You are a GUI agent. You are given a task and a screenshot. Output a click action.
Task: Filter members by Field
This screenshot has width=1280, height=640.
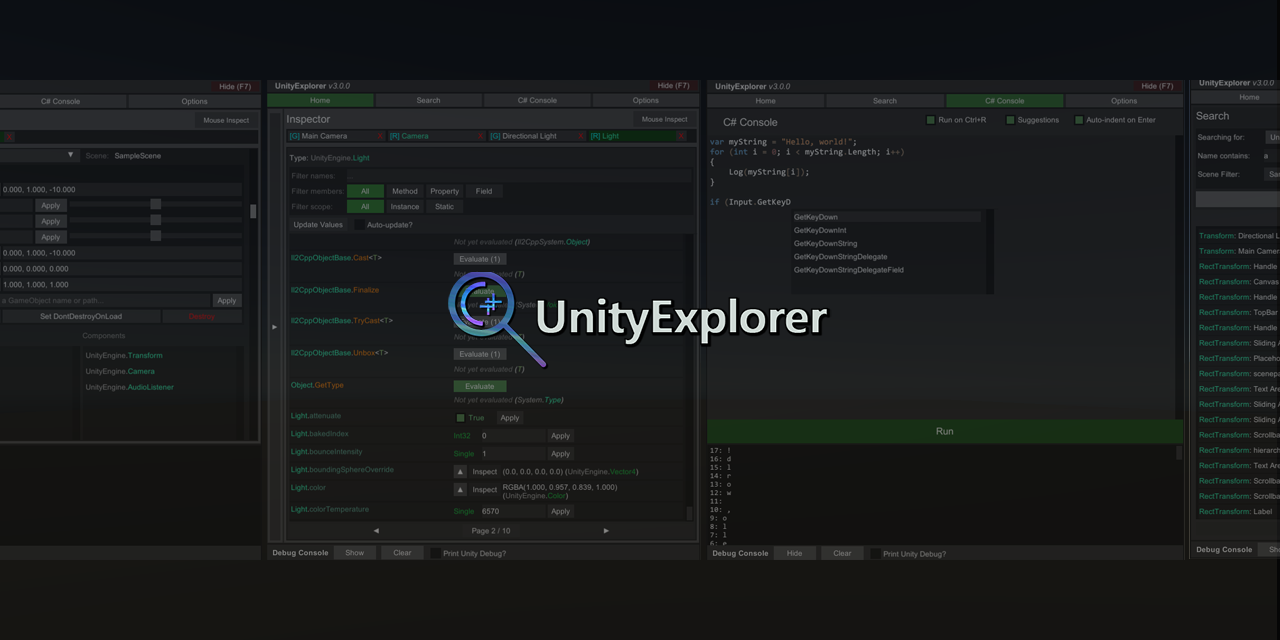(484, 191)
